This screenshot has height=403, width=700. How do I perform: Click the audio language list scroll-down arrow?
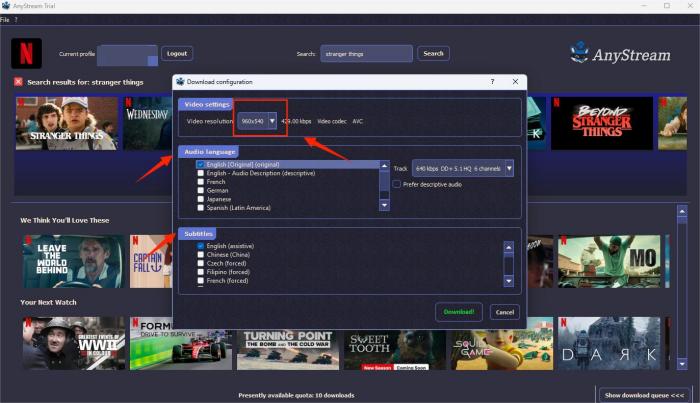tap(384, 205)
